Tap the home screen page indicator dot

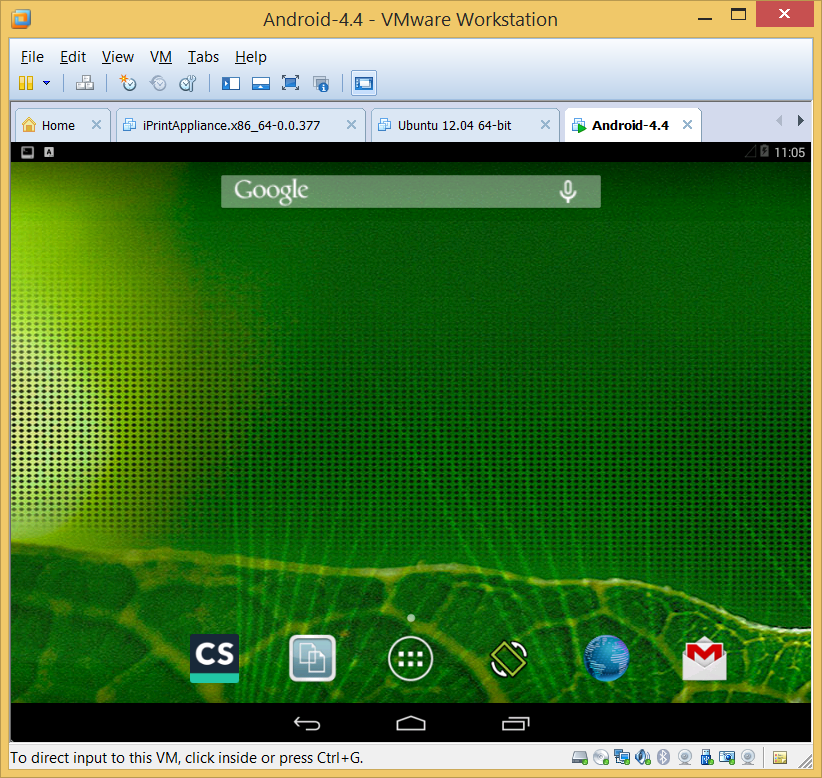pos(411,618)
